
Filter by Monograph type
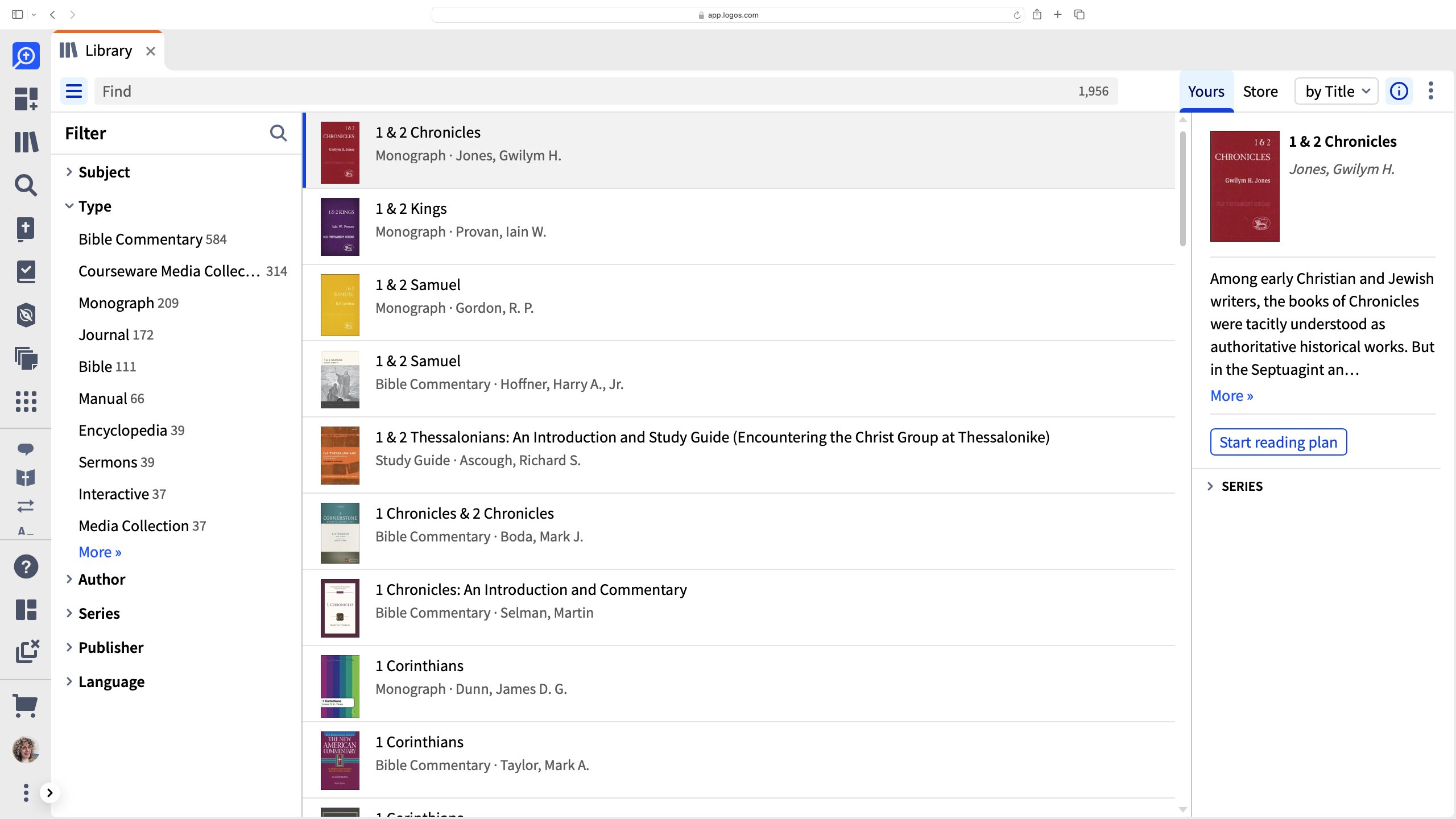tap(129, 303)
